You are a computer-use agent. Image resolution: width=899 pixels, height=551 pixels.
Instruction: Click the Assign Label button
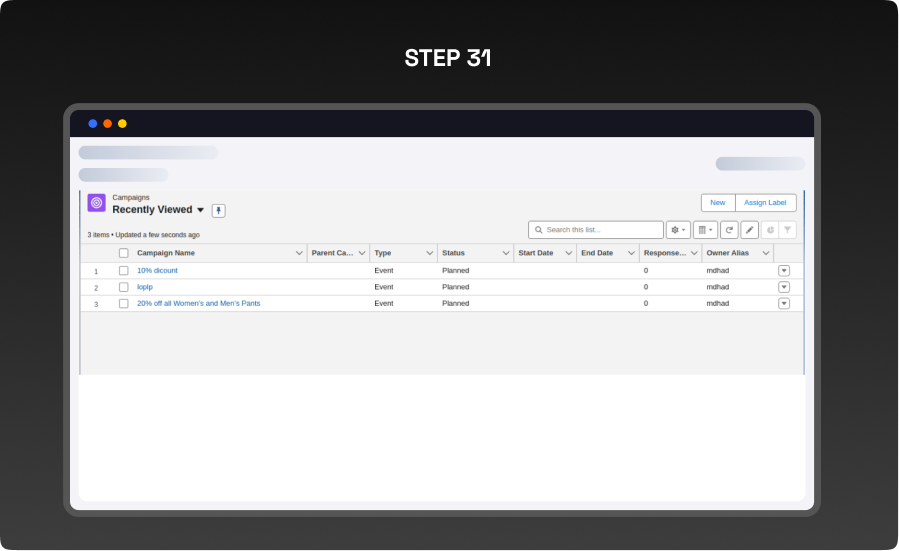pyautogui.click(x=765, y=203)
